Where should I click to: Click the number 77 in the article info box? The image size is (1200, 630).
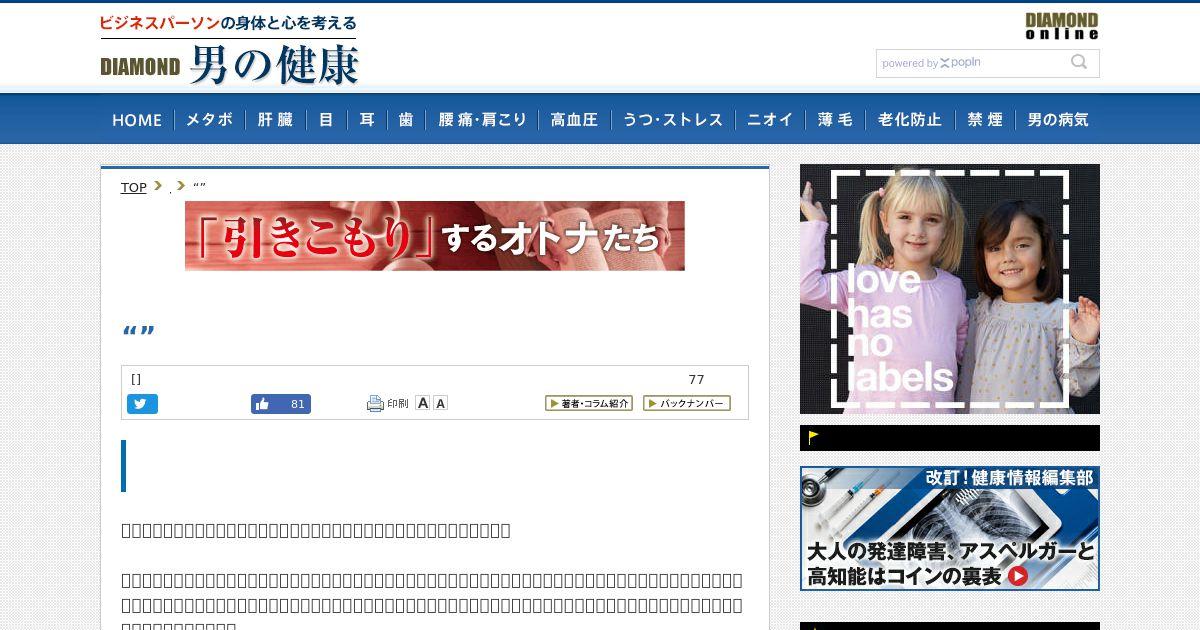coord(696,379)
